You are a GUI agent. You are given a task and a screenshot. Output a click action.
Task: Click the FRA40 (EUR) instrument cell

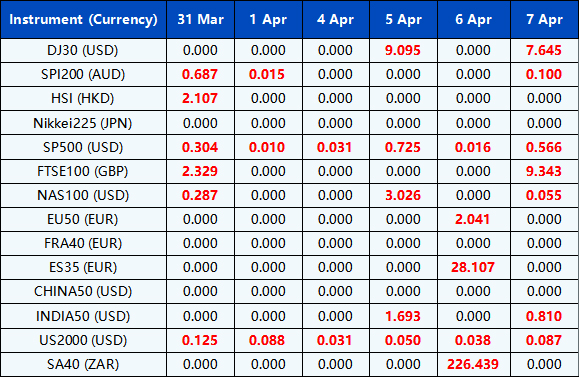click(x=83, y=243)
